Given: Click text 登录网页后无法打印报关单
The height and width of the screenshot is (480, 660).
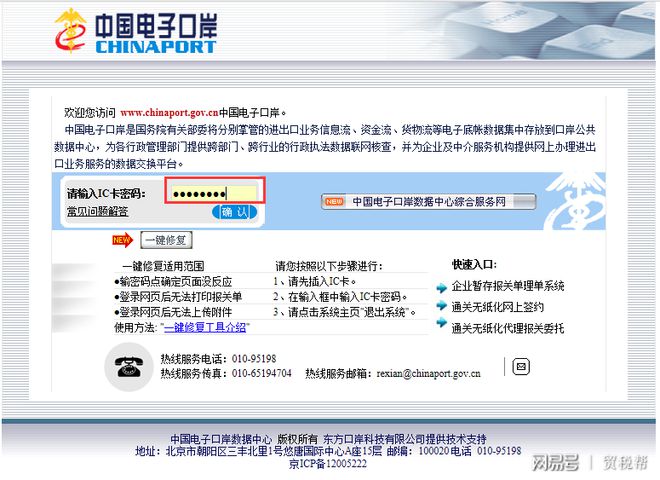Looking at the screenshot, I should pos(178,296).
